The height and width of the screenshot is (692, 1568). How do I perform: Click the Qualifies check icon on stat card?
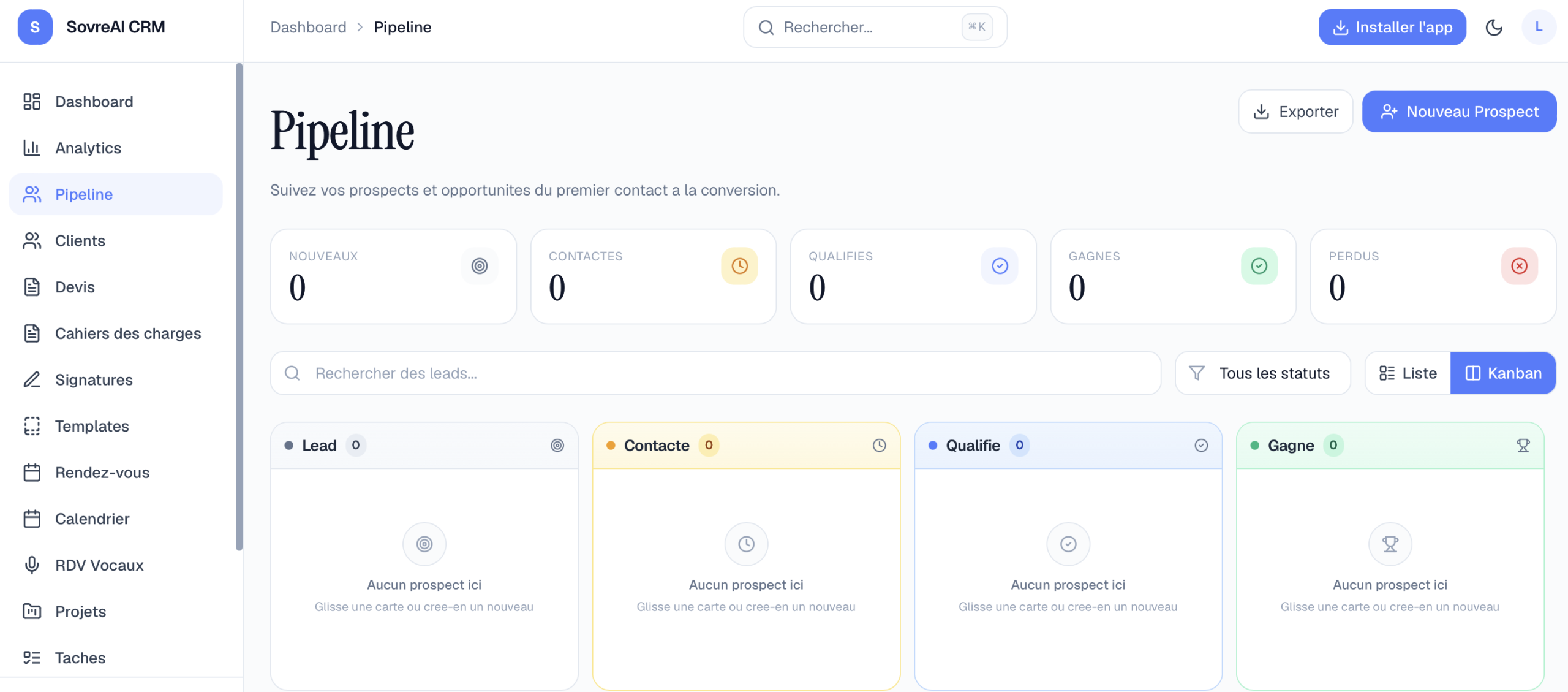tap(1000, 266)
